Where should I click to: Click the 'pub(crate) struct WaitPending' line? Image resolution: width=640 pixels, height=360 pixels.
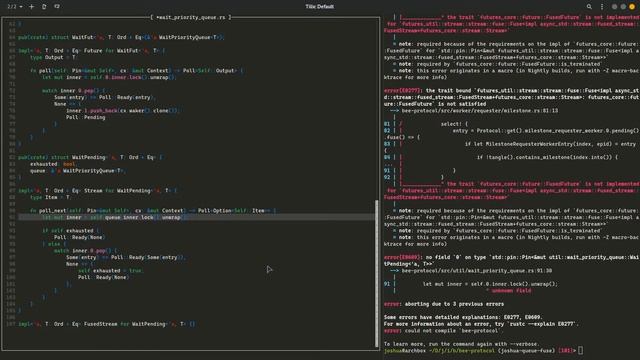tap(90, 157)
